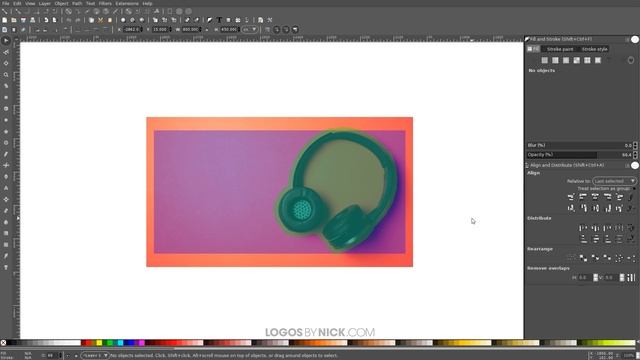The height and width of the screenshot is (360, 640).
Task: Zoom to fit page icon in commands bar
Action: (142, 20)
